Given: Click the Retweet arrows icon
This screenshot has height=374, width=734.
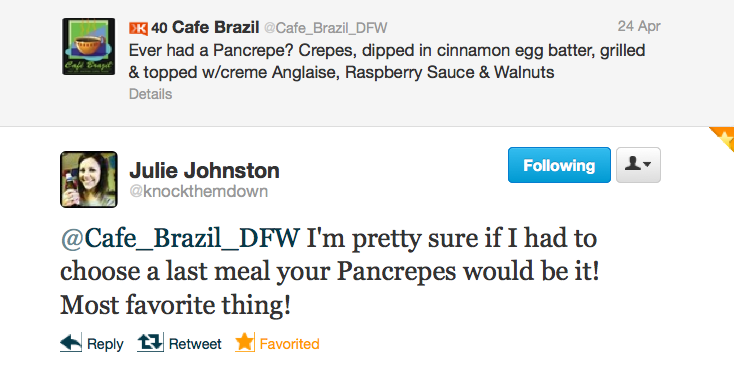Looking at the screenshot, I should point(150,343).
